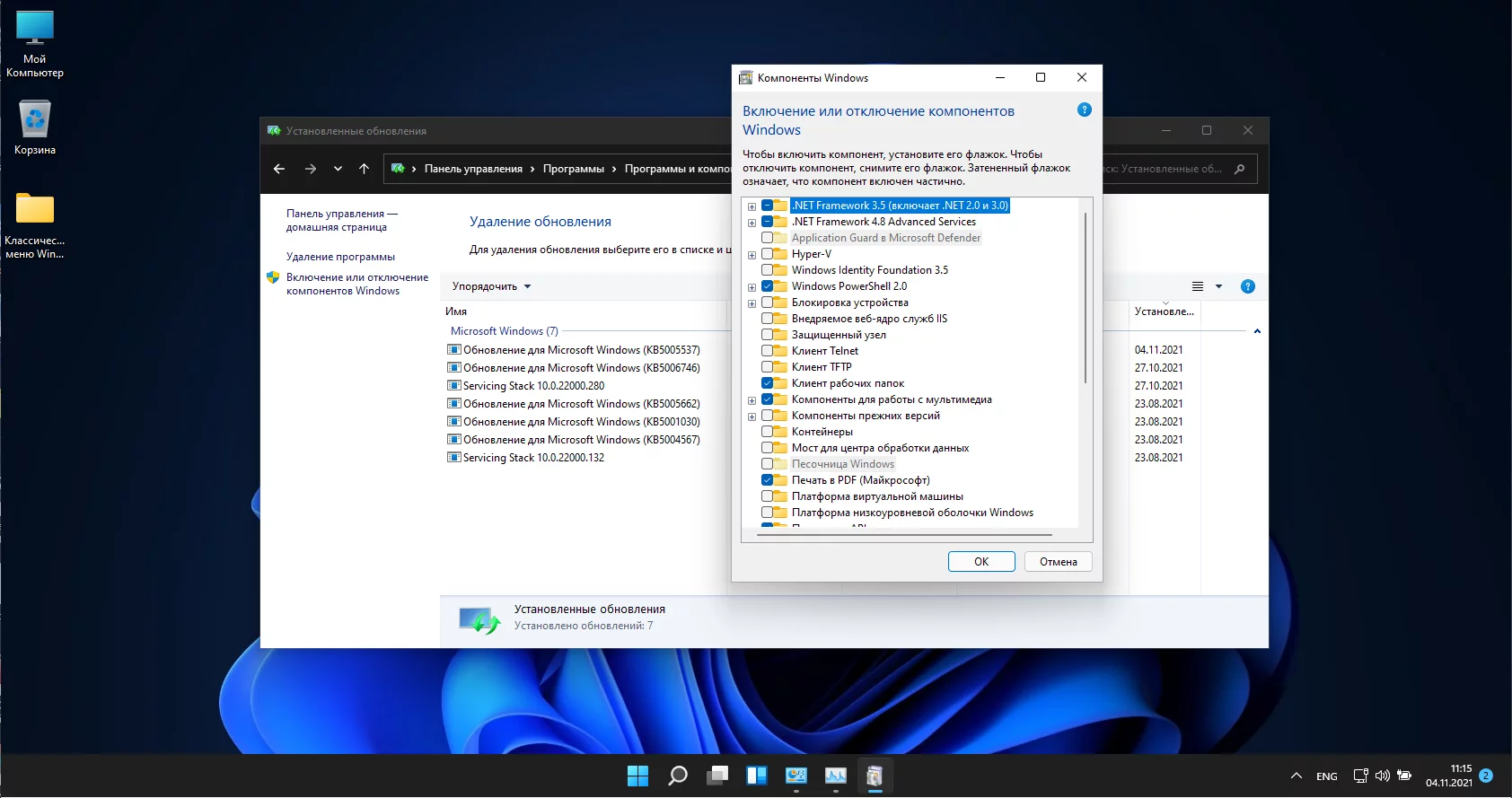
Task: Click the volume icon in system tray
Action: pyautogui.click(x=1382, y=776)
